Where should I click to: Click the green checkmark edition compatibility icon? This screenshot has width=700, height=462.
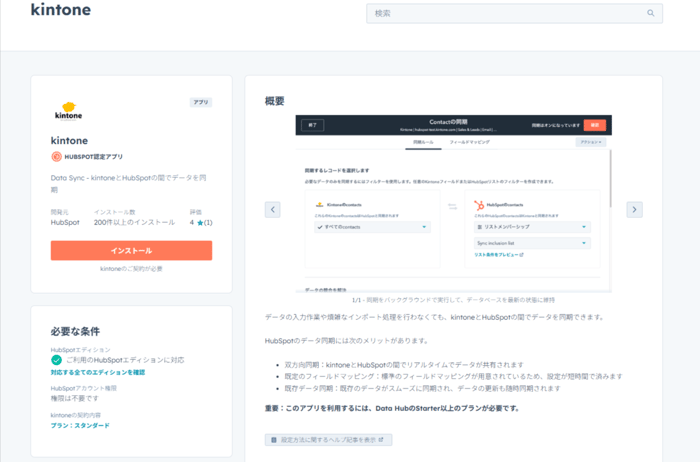(56, 360)
